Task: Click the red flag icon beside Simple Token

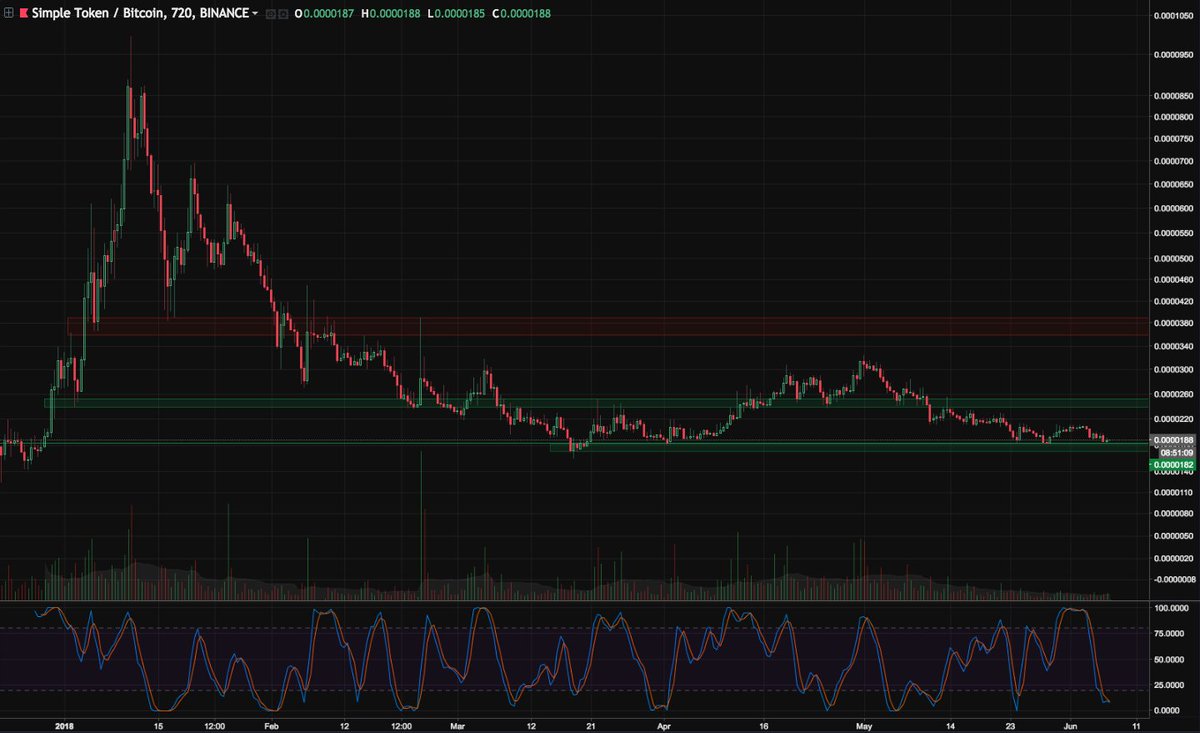Action: point(23,13)
